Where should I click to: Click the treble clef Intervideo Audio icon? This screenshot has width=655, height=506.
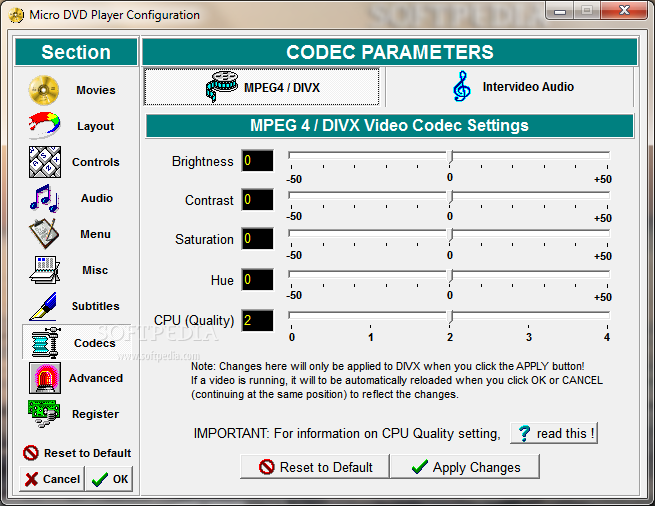(462, 86)
